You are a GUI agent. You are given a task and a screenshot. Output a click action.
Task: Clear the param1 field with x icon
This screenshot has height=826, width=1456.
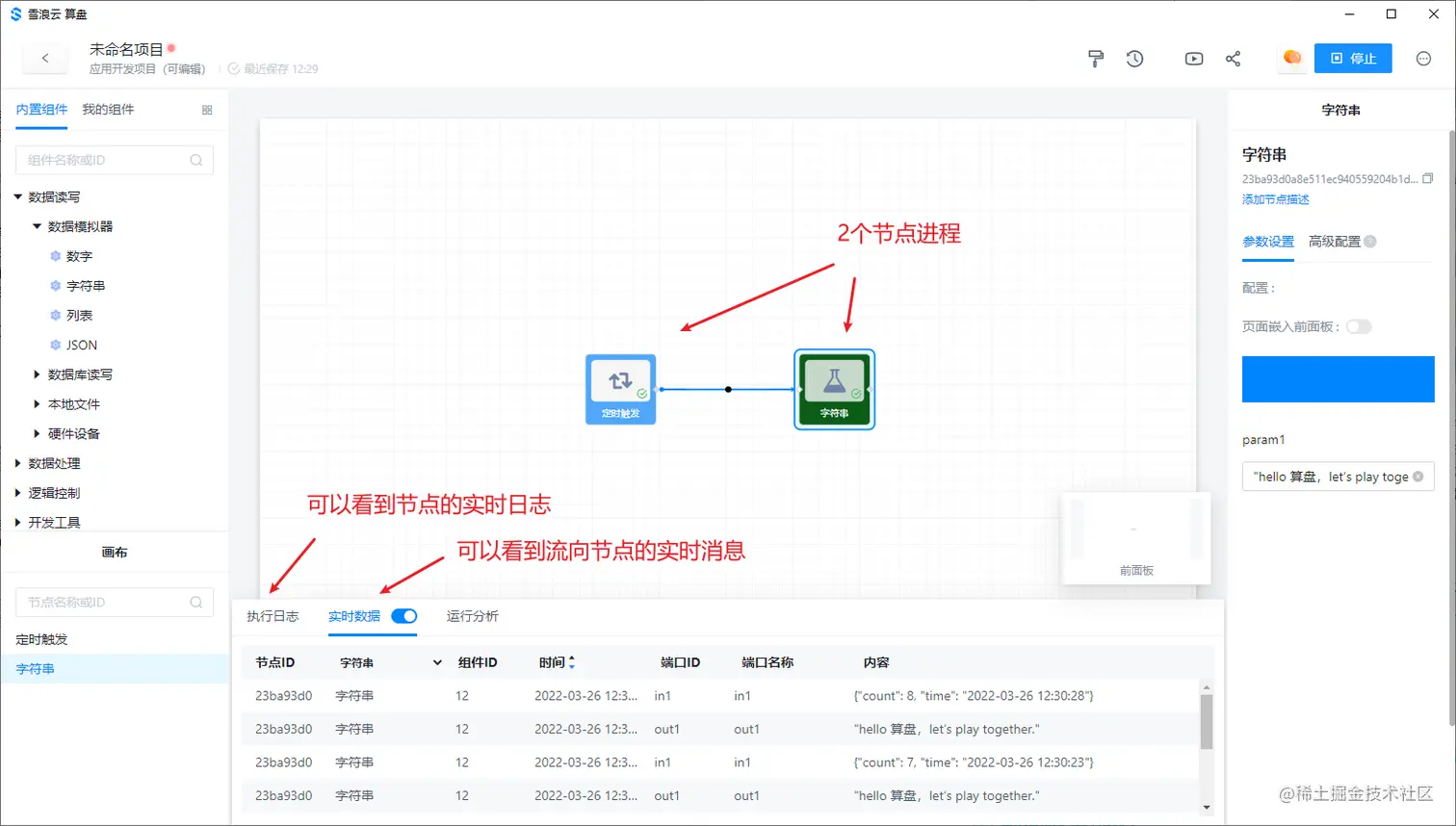1418,477
